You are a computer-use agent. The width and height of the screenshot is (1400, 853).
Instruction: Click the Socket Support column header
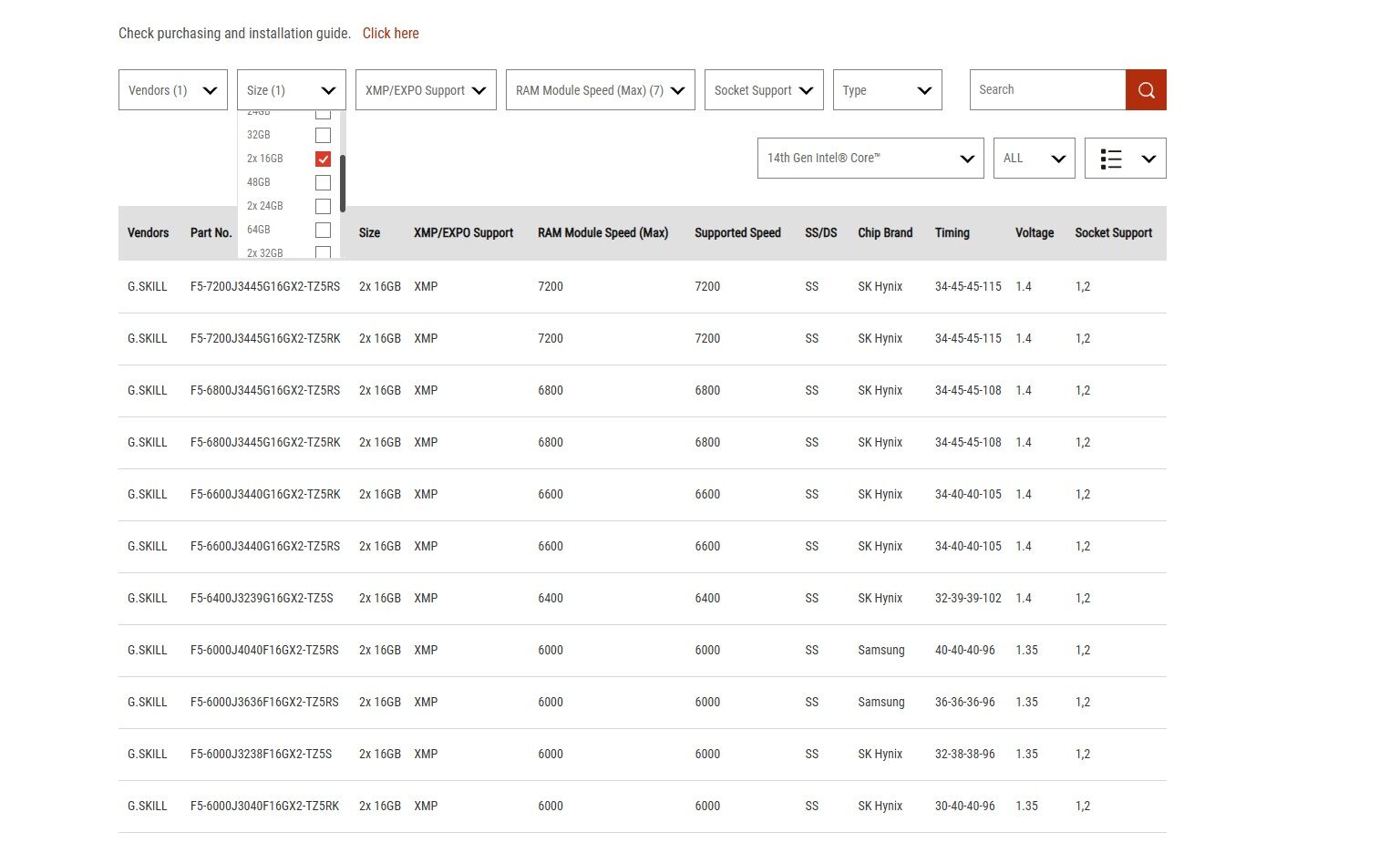point(1114,233)
